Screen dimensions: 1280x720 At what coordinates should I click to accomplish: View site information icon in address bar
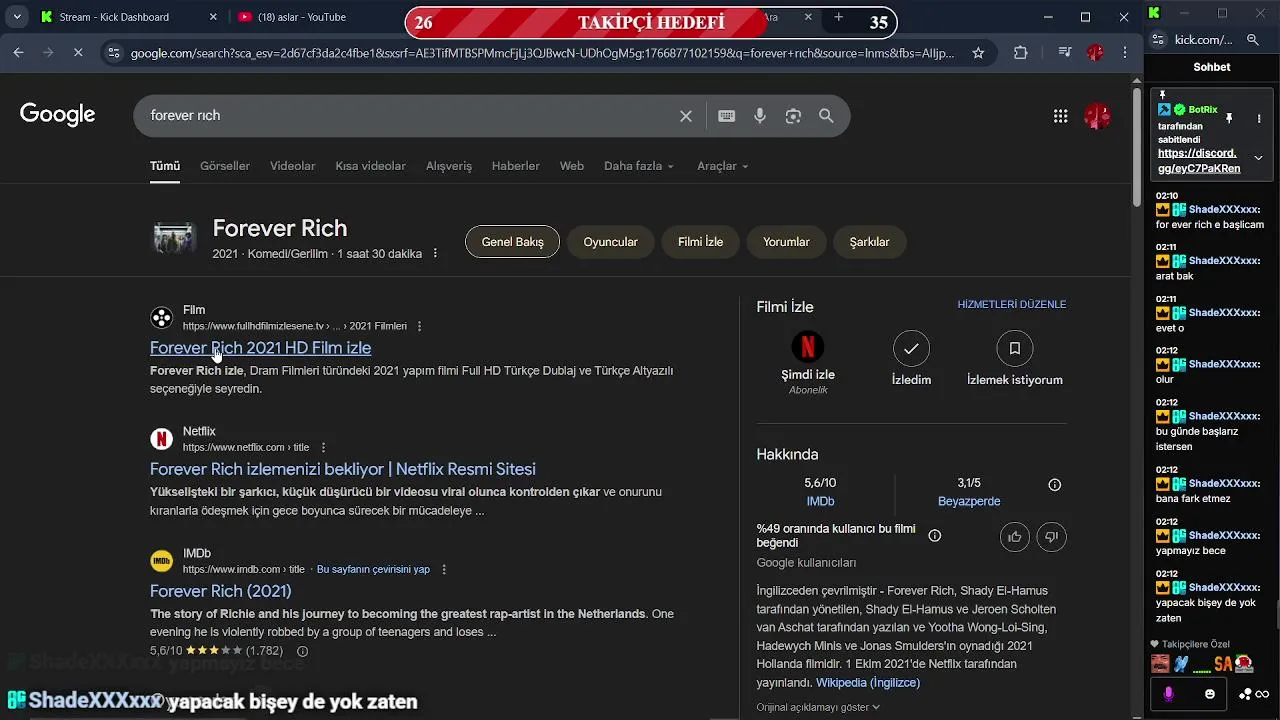(x=112, y=53)
